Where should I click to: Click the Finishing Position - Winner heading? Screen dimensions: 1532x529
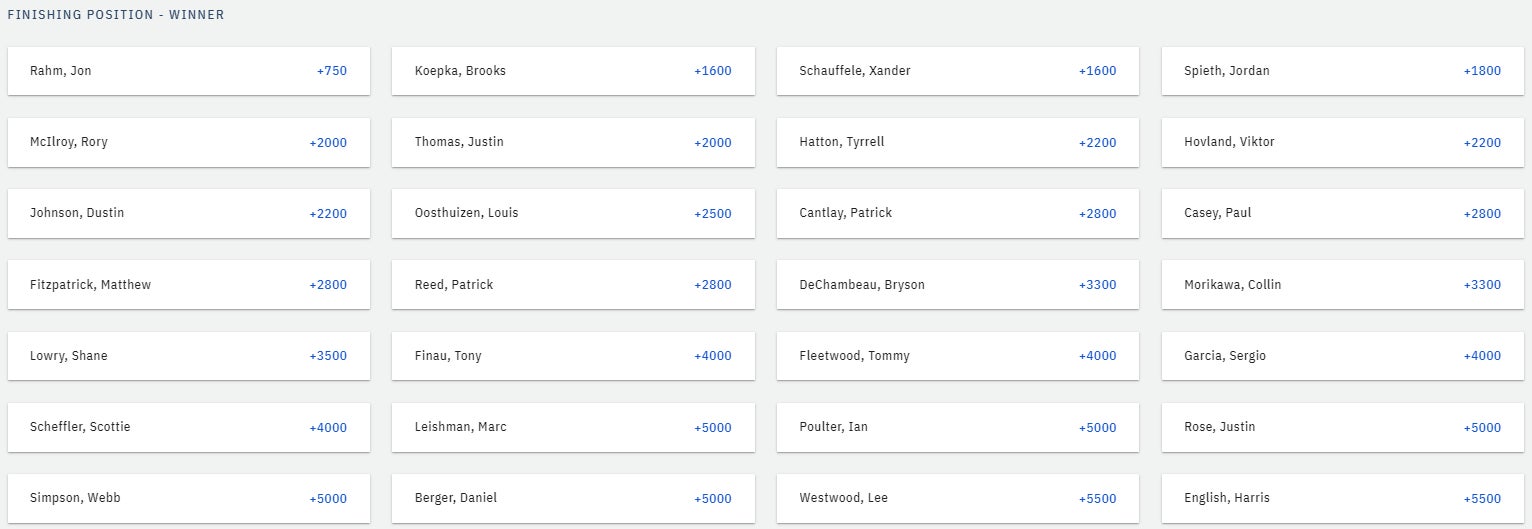coord(116,15)
